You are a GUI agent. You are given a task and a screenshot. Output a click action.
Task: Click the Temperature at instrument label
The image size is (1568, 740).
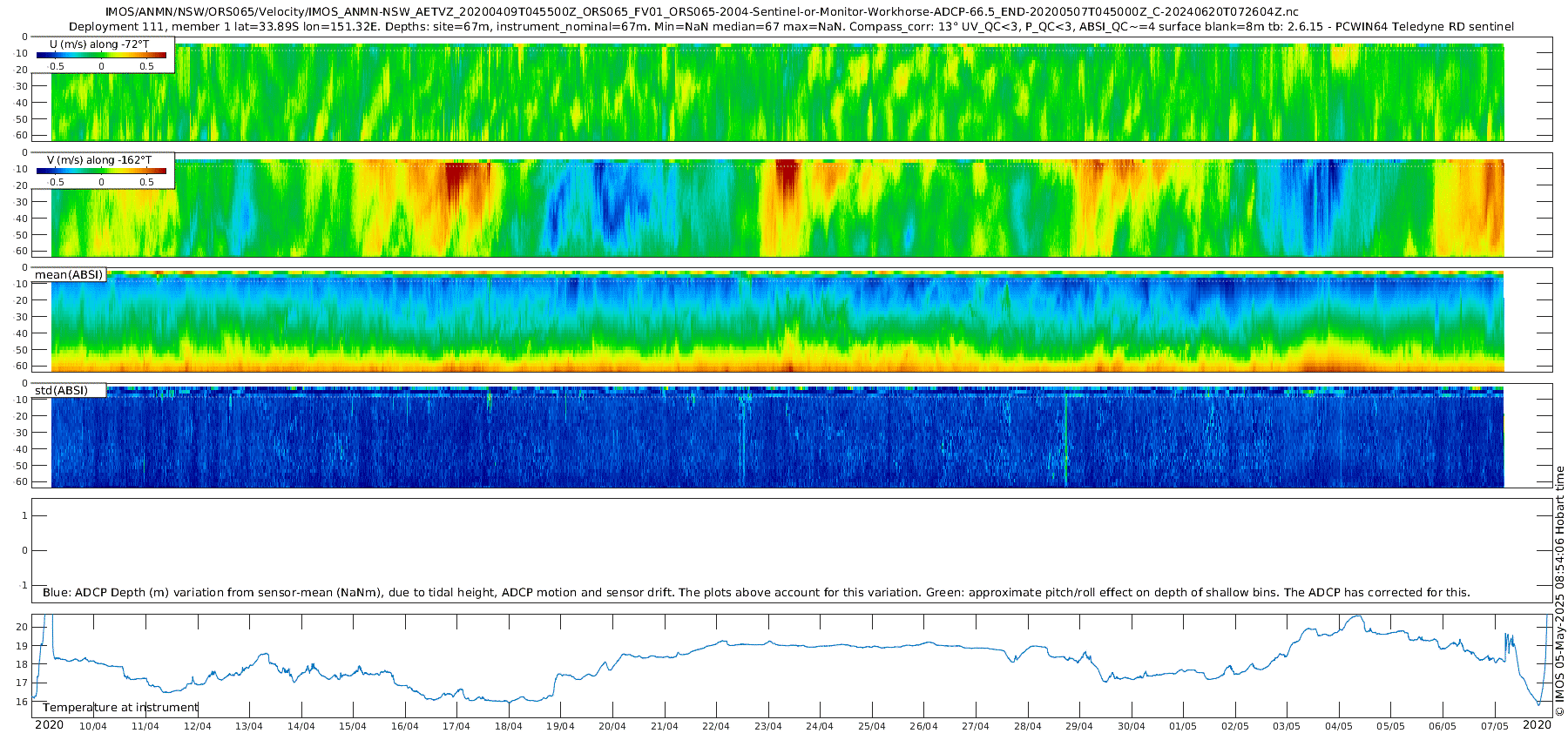[x=120, y=707]
